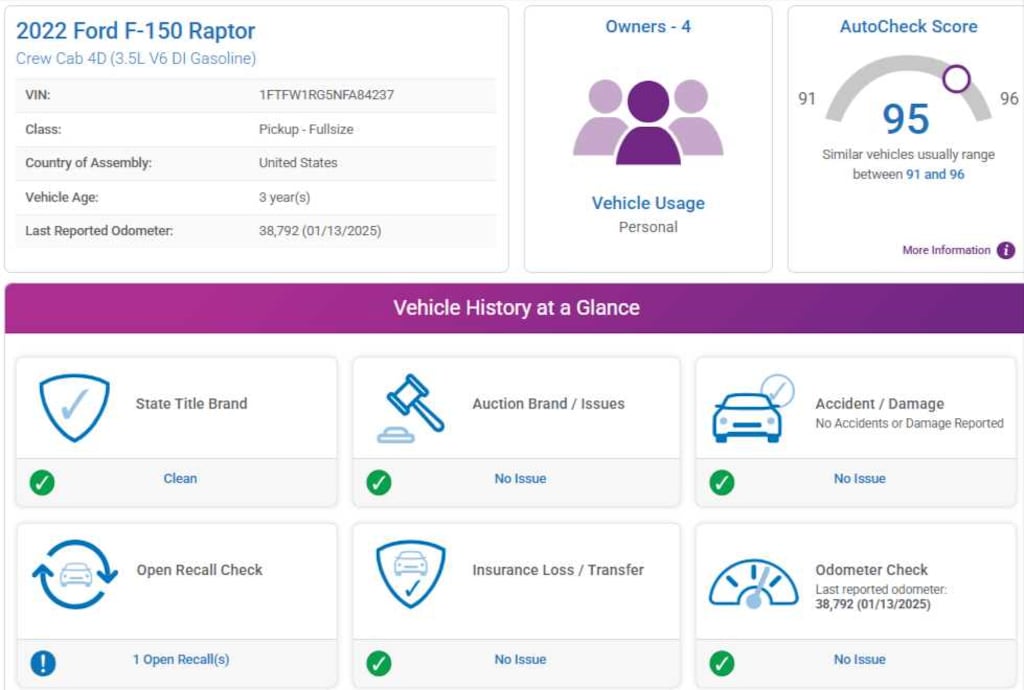The height and width of the screenshot is (690, 1024).
Task: Click the 2022 Ford F-150 Raptor title
Action: tap(136, 31)
